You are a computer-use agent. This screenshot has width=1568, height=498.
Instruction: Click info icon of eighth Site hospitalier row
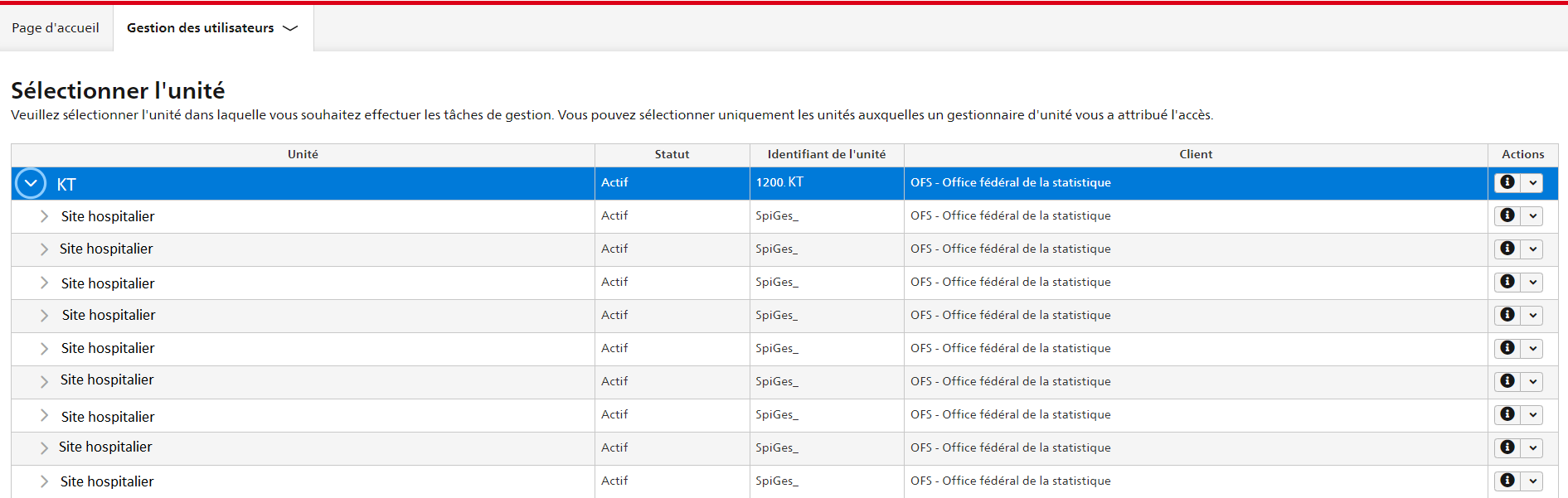[1507, 447]
